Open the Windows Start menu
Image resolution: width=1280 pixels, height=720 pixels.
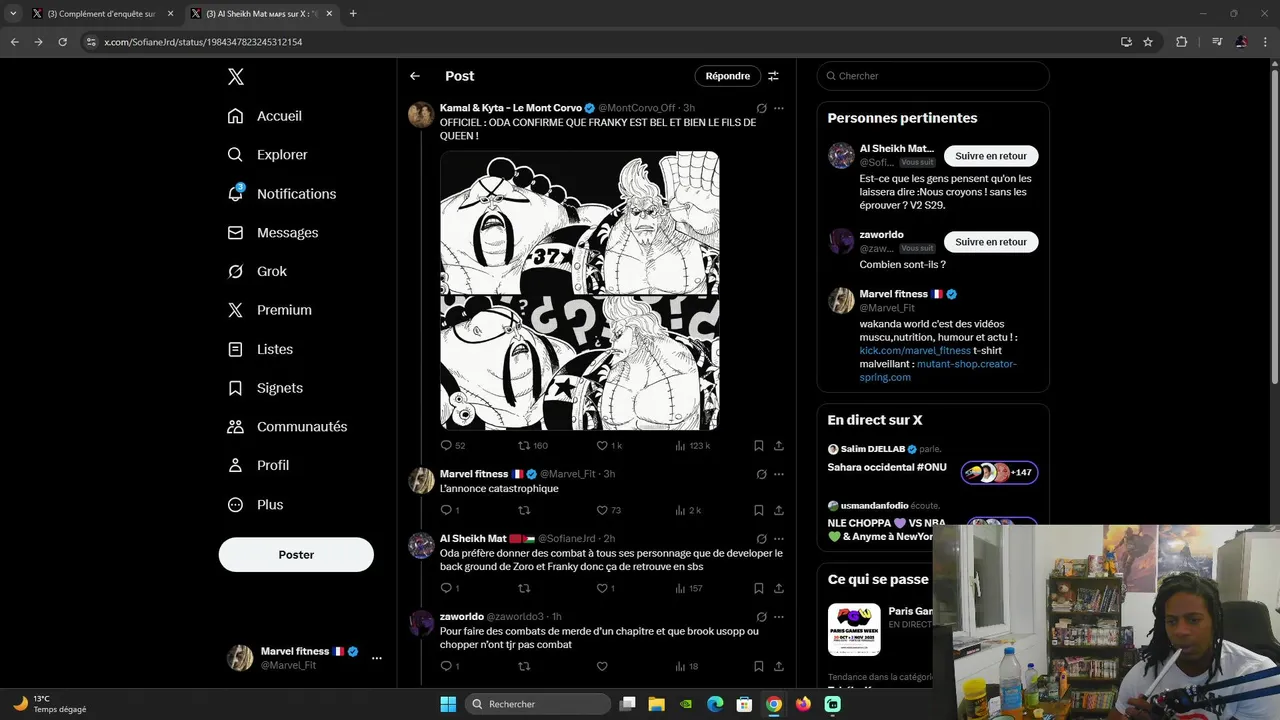(448, 704)
